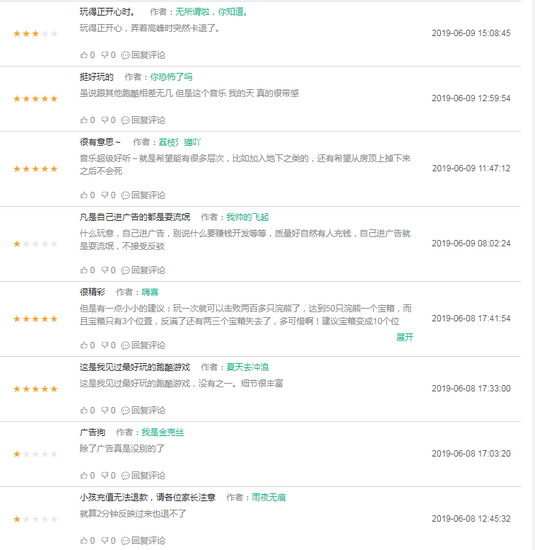This screenshot has height=550, width=535.
Task: Open author profile 雨夜无痕
Action: tap(269, 497)
